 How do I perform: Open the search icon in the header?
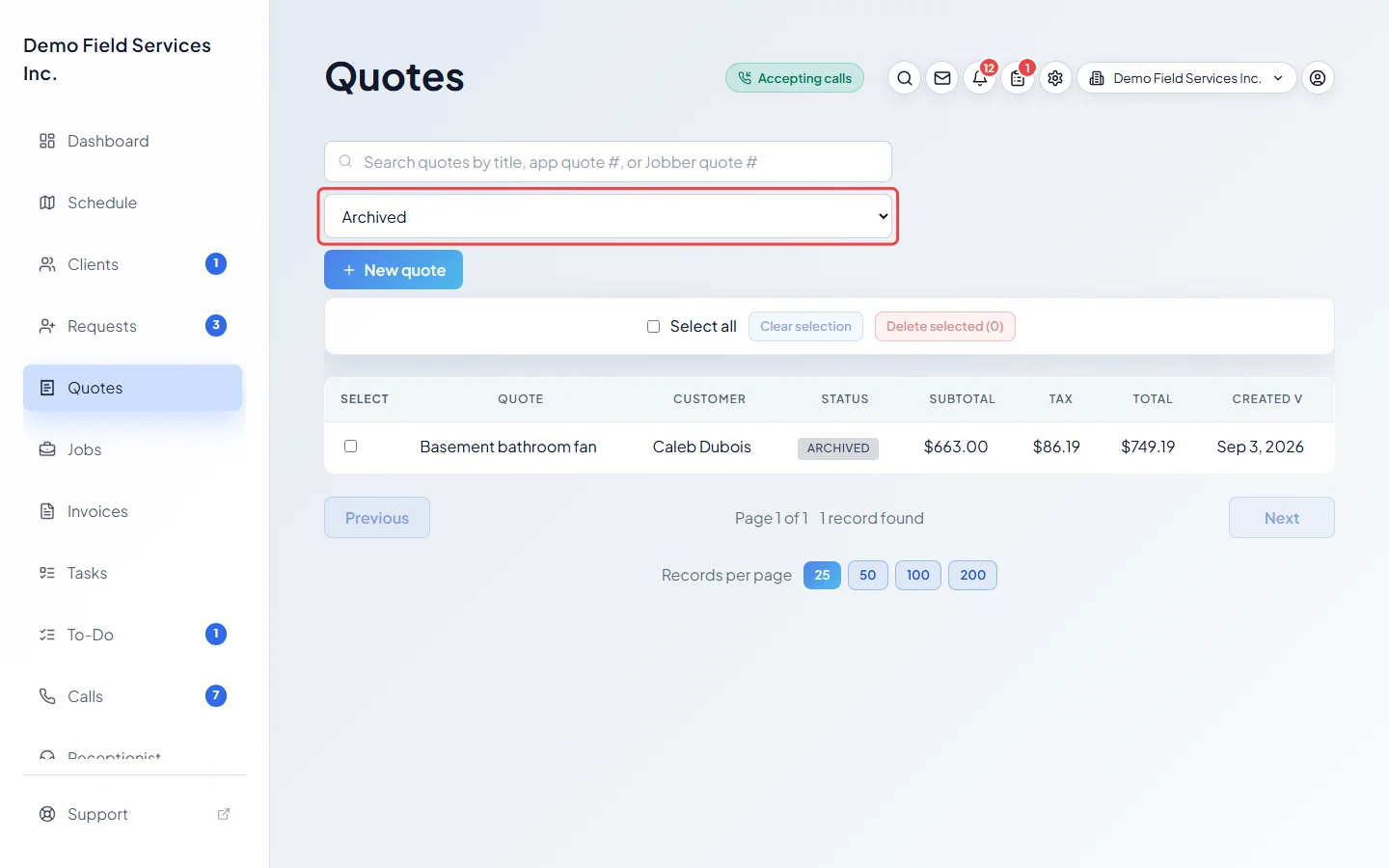click(x=904, y=78)
